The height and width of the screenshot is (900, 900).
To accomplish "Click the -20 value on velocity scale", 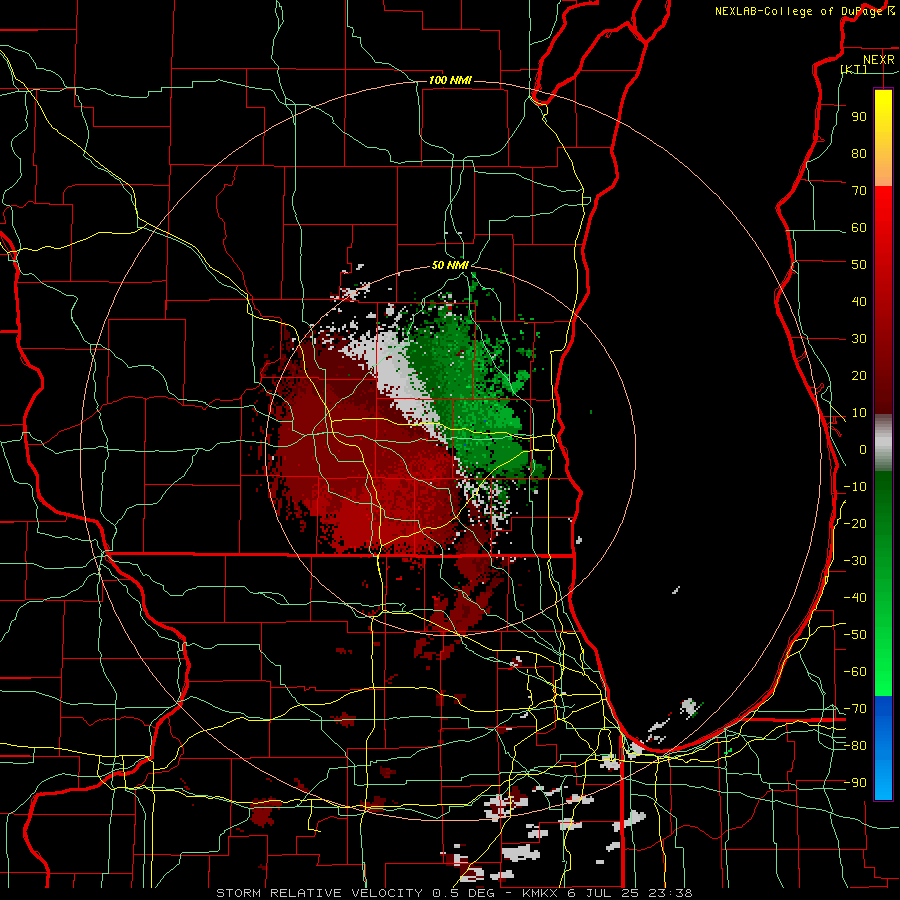I will [x=855, y=523].
